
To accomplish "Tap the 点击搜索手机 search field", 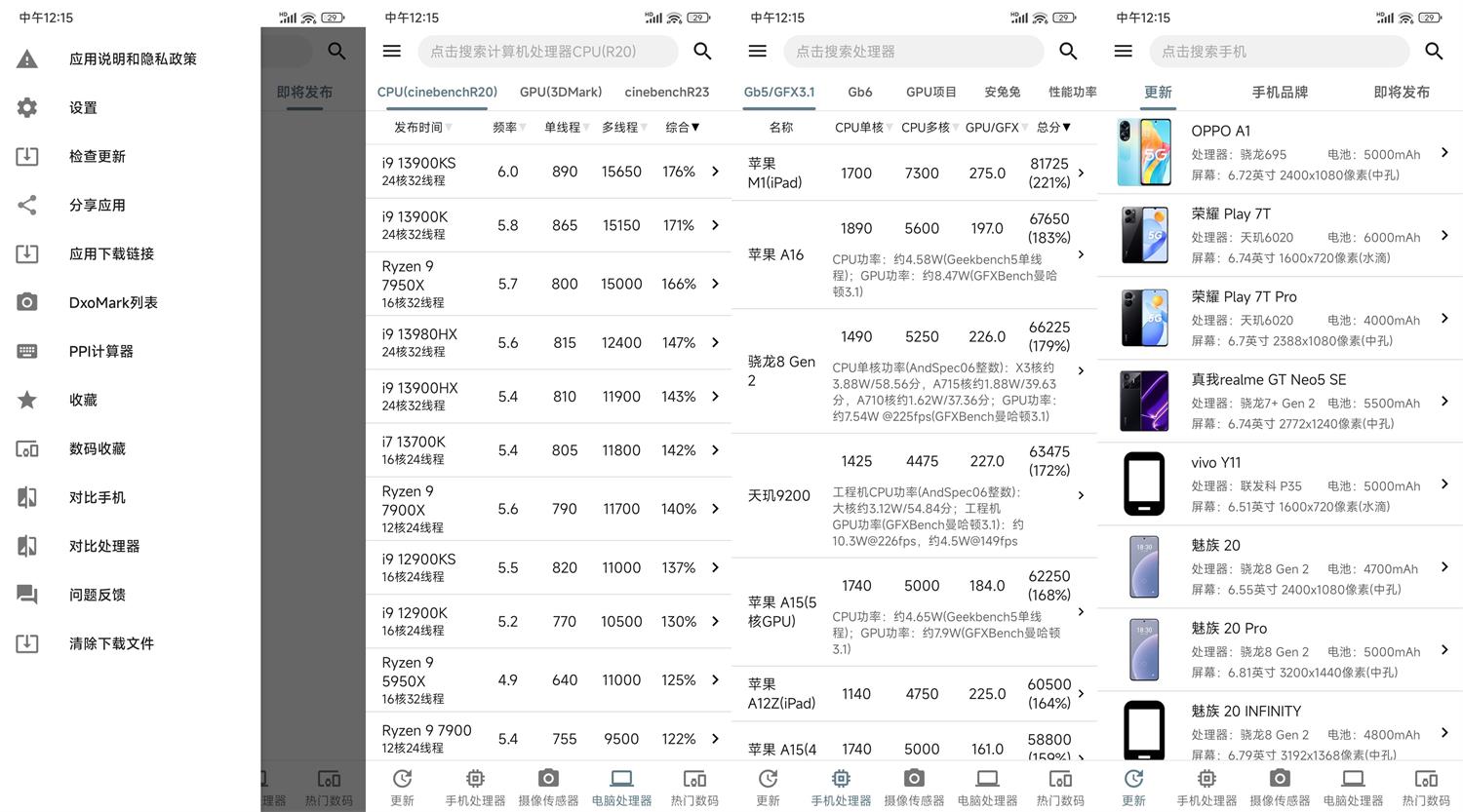I will (1280, 51).
